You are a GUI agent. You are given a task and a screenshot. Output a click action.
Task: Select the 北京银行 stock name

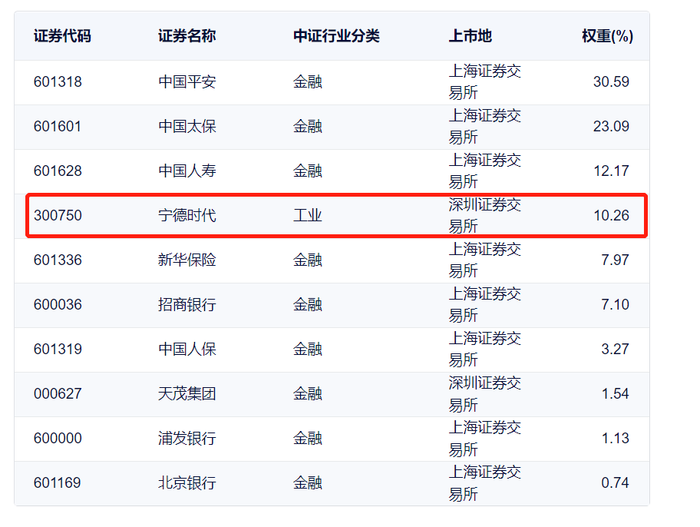tap(187, 482)
